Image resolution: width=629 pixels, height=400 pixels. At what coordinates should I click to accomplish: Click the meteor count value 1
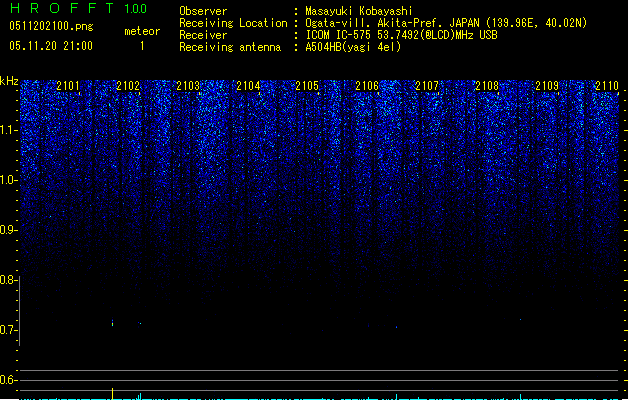(x=142, y=46)
